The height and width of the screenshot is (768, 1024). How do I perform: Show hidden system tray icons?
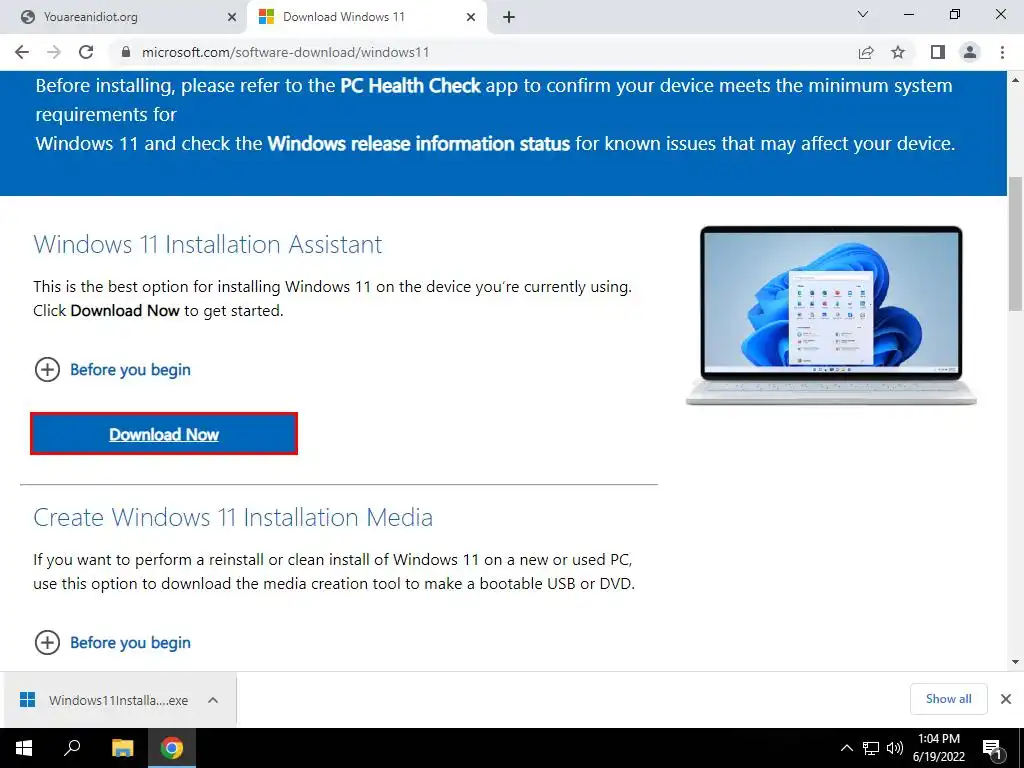pos(846,748)
